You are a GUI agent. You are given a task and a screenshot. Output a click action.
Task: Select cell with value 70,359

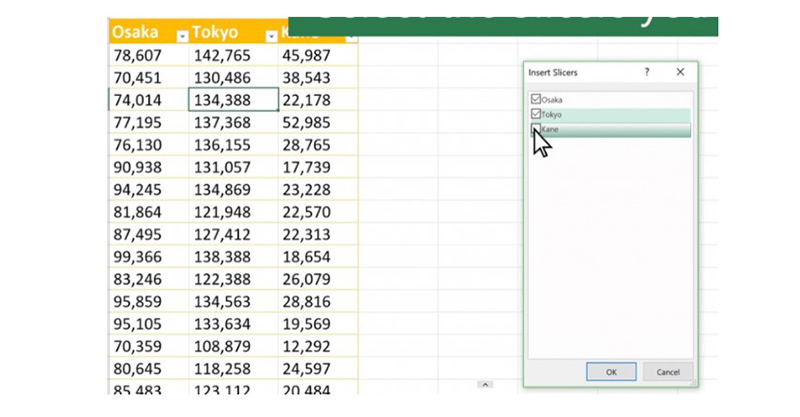point(149,347)
